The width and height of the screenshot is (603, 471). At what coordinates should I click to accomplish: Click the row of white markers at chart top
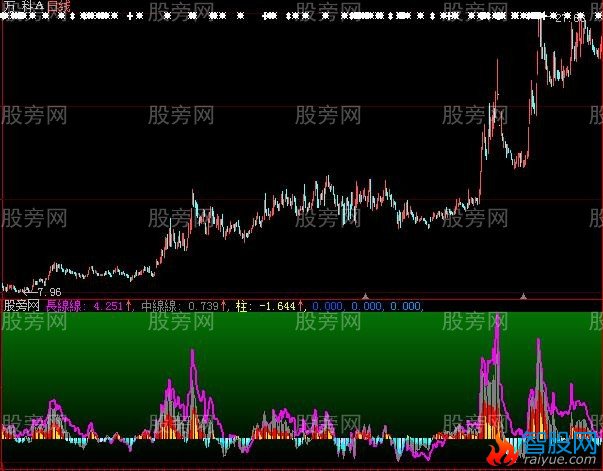[300, 18]
